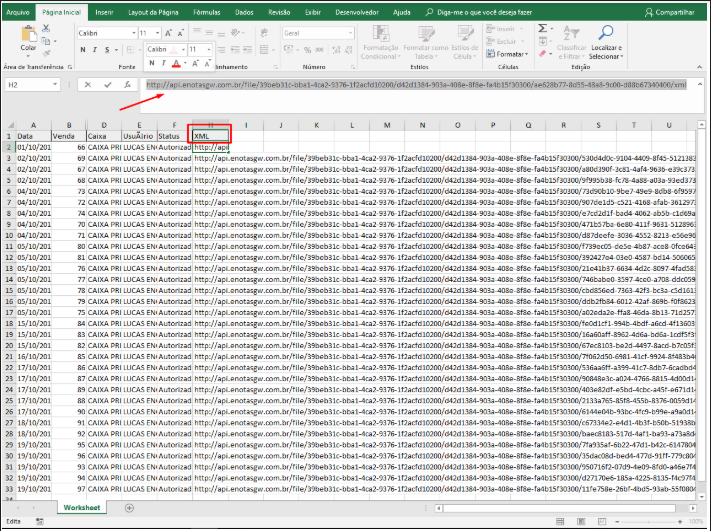The height and width of the screenshot is (531, 711).
Task: Cancel the formula bar entry with the X
Action: click(88, 85)
